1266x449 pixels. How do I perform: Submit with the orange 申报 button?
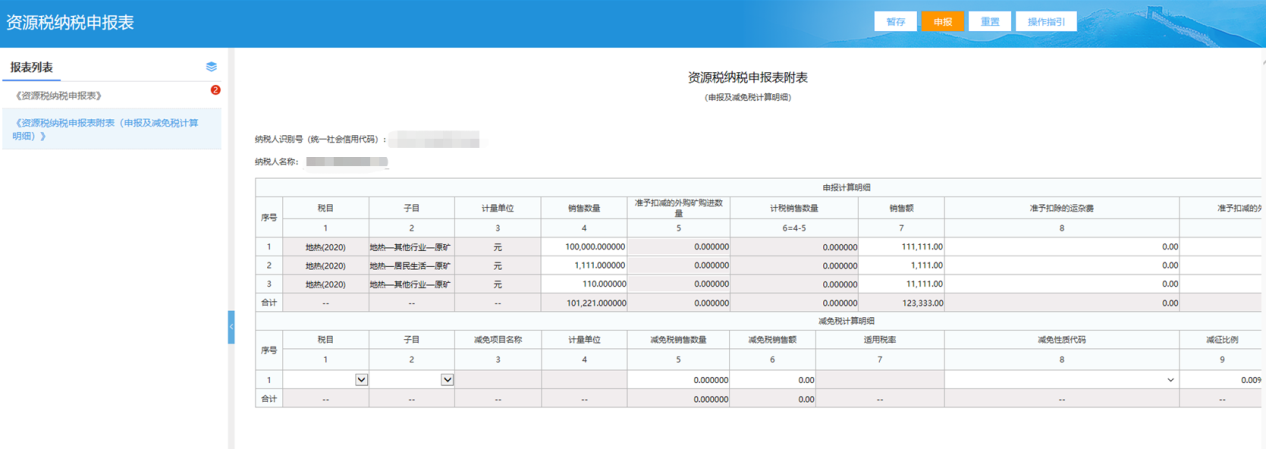click(942, 22)
